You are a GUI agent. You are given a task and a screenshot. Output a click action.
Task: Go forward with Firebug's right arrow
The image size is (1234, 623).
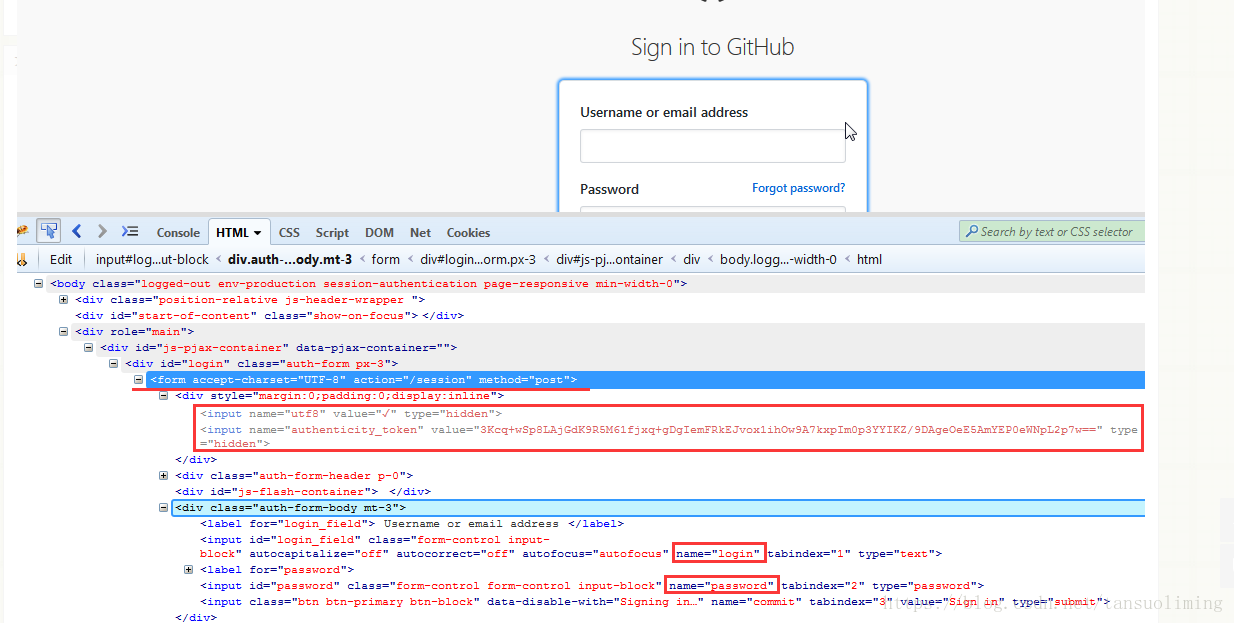pos(102,231)
